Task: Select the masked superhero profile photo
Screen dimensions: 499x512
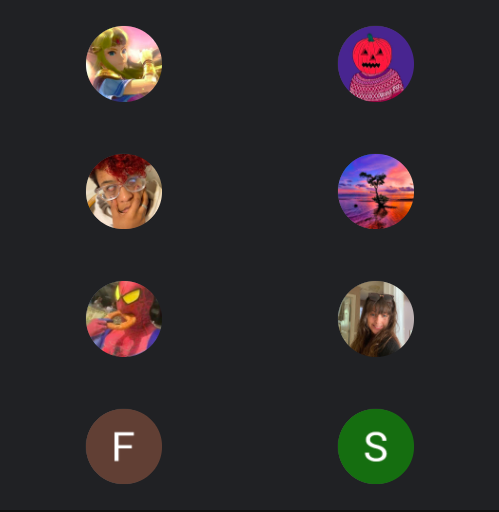Action: pyautogui.click(x=124, y=319)
